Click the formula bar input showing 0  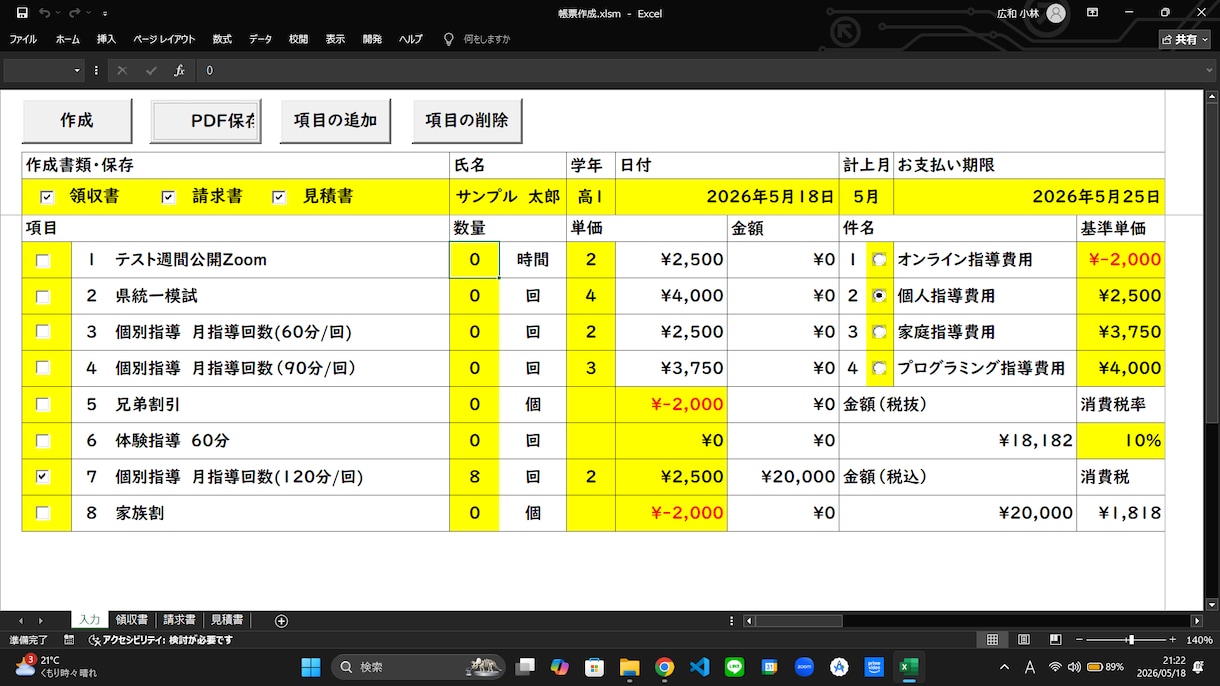coord(700,71)
